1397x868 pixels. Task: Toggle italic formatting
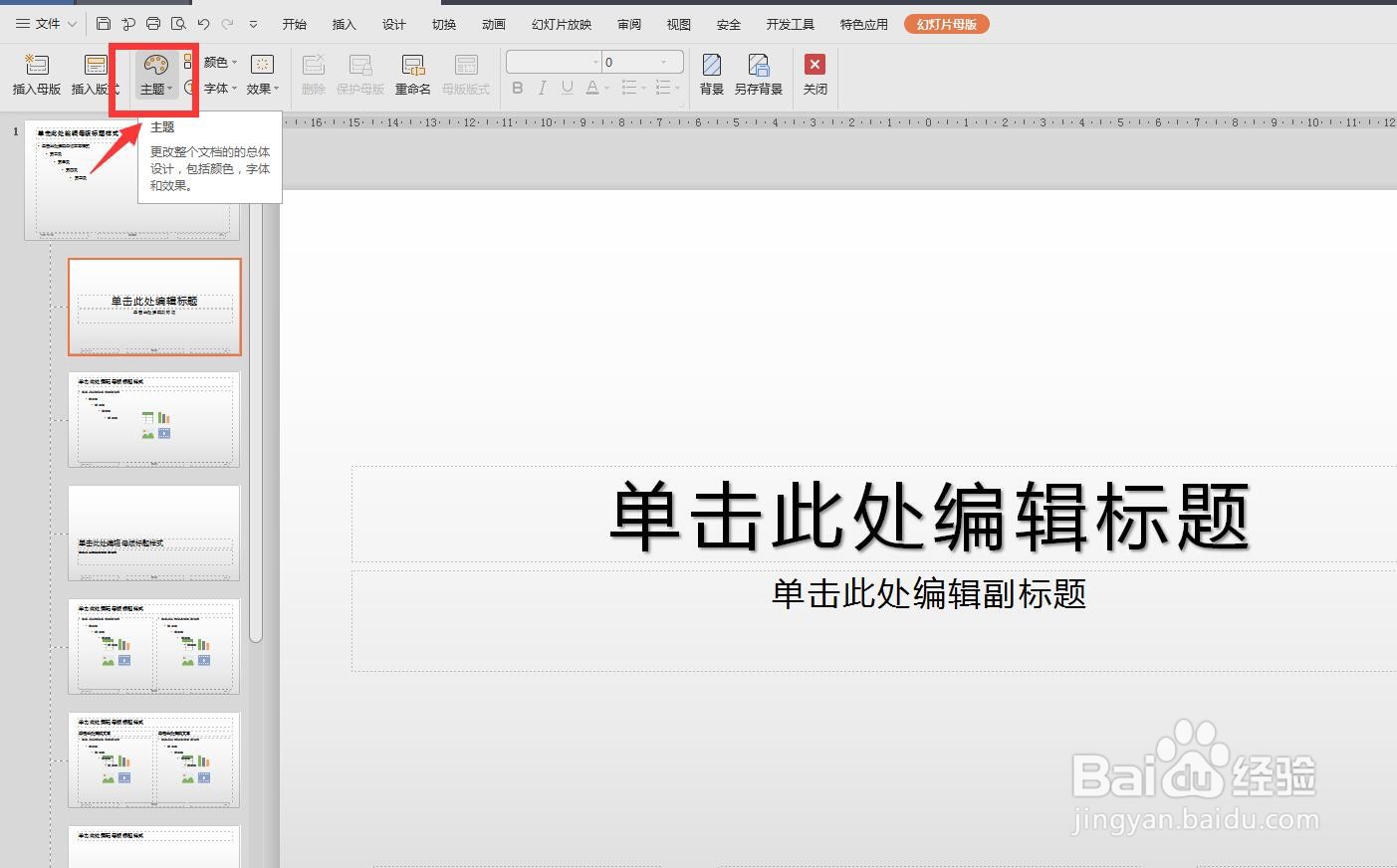pyautogui.click(x=542, y=88)
